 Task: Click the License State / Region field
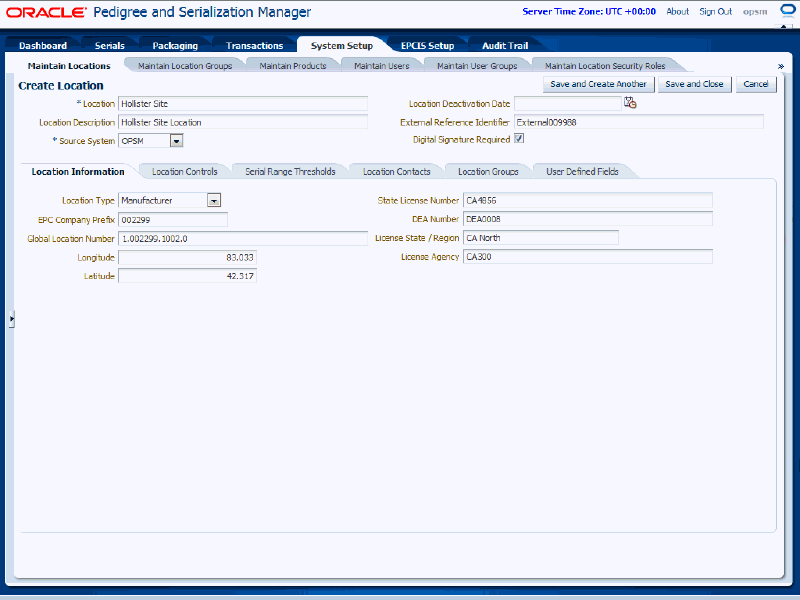coord(541,238)
